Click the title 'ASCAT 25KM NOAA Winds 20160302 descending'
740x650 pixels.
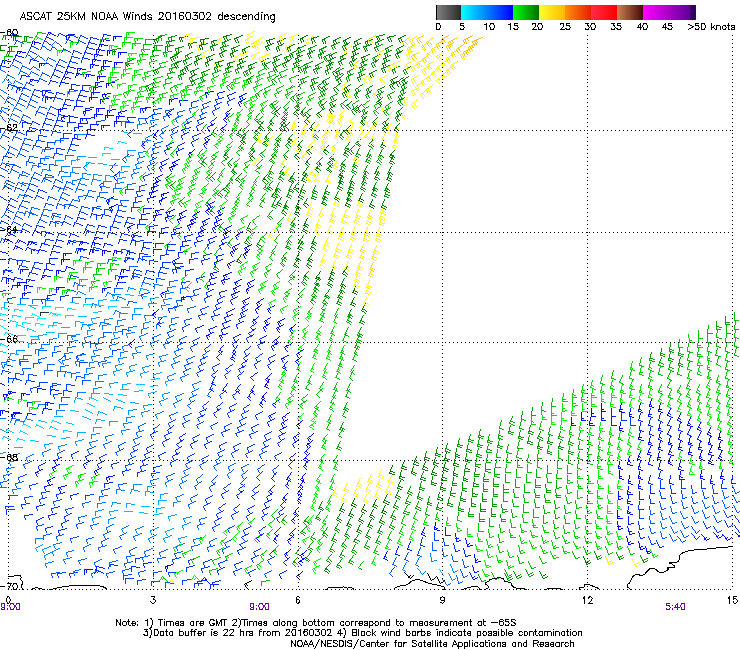[x=148, y=16]
